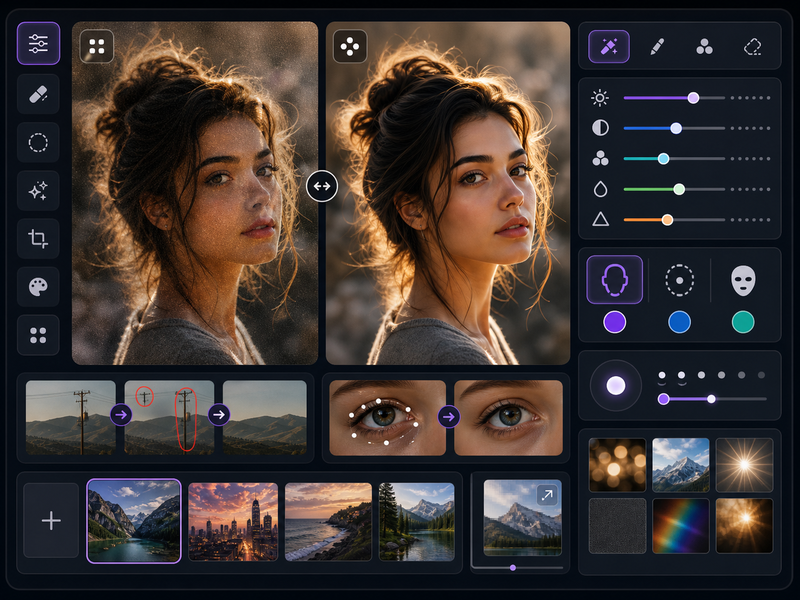
Task: Click arrow between the eye retouch images
Action: 449,417
